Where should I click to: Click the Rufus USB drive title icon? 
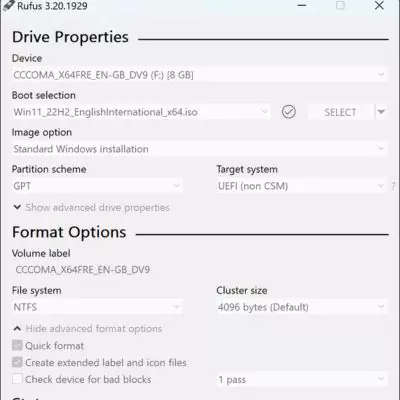[8, 5]
